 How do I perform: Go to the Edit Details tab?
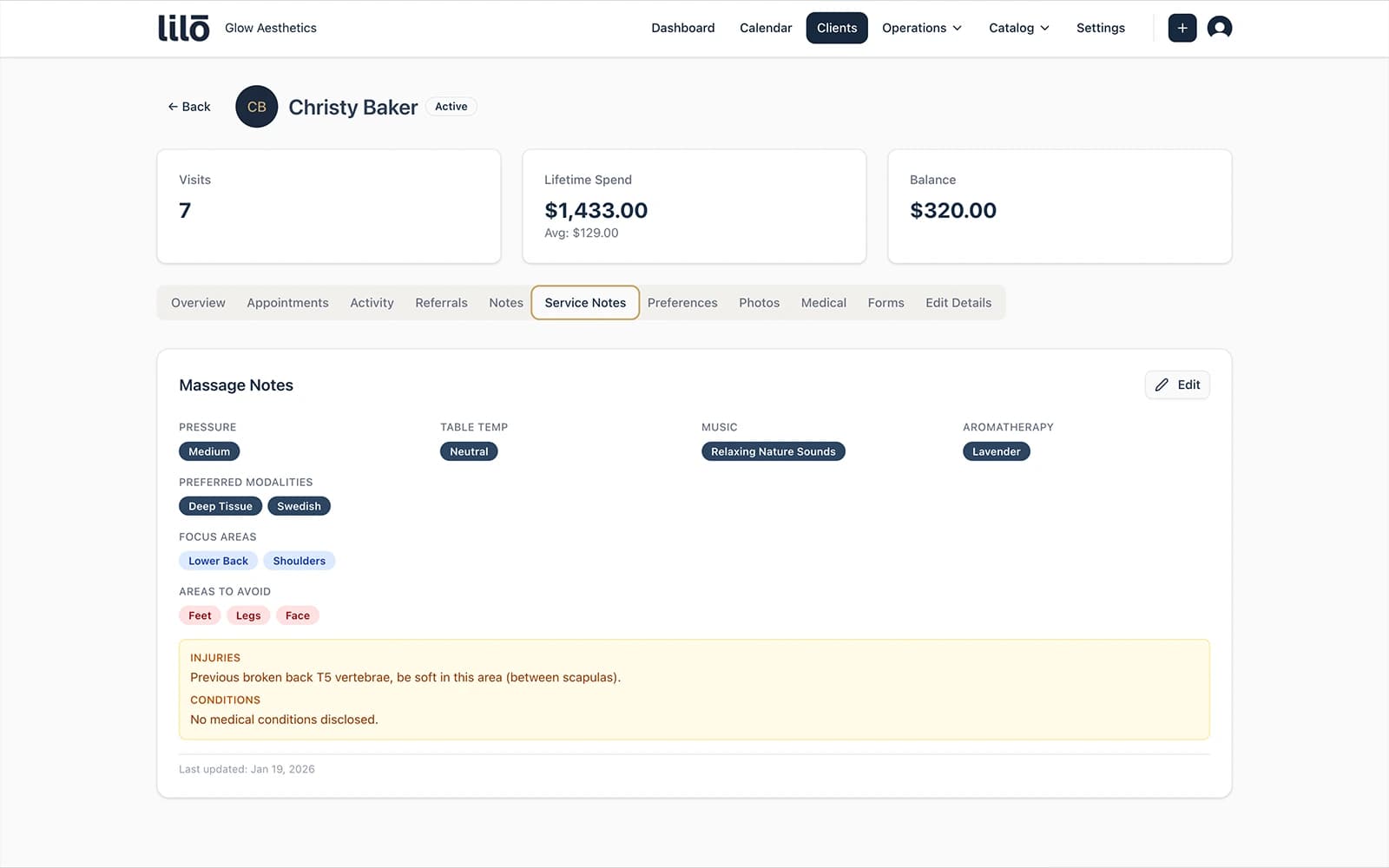pos(958,303)
